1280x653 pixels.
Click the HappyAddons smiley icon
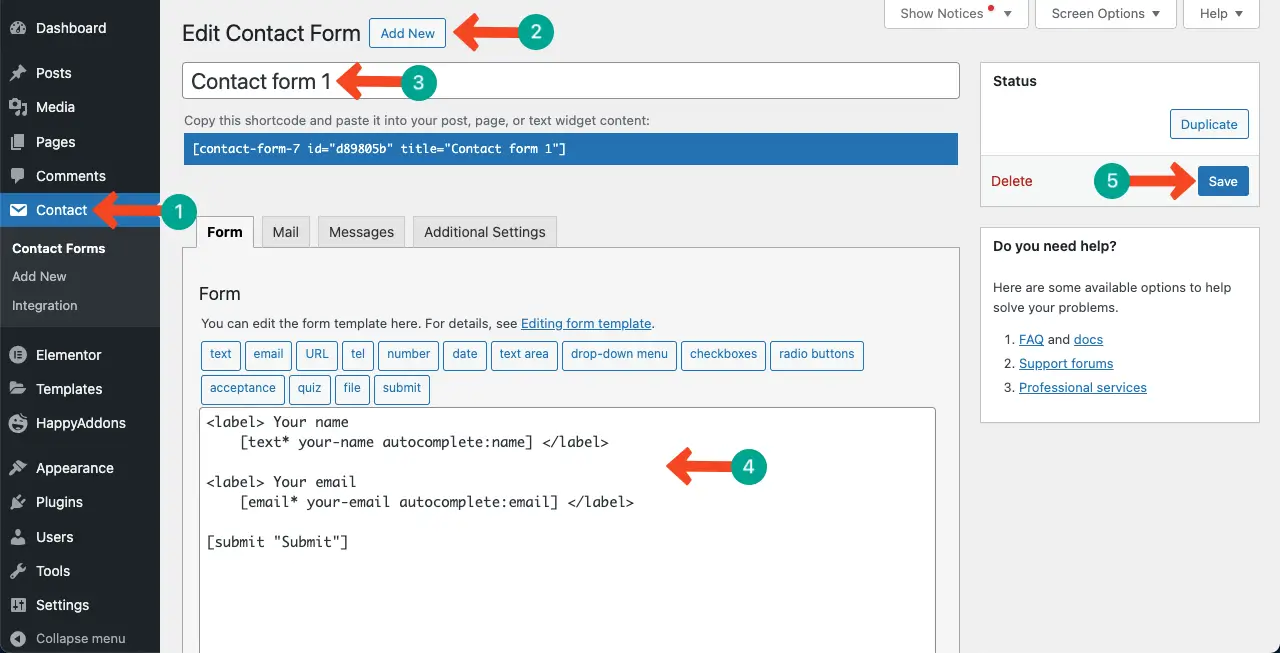[18, 423]
